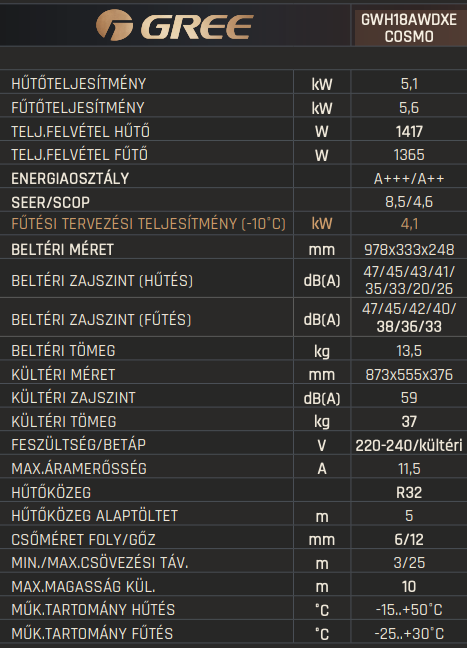Viewport: 467px width, 648px height.
Task: Select the FŰTŐTELJESÍTMÉNY value 5,6
Action: 409,108
